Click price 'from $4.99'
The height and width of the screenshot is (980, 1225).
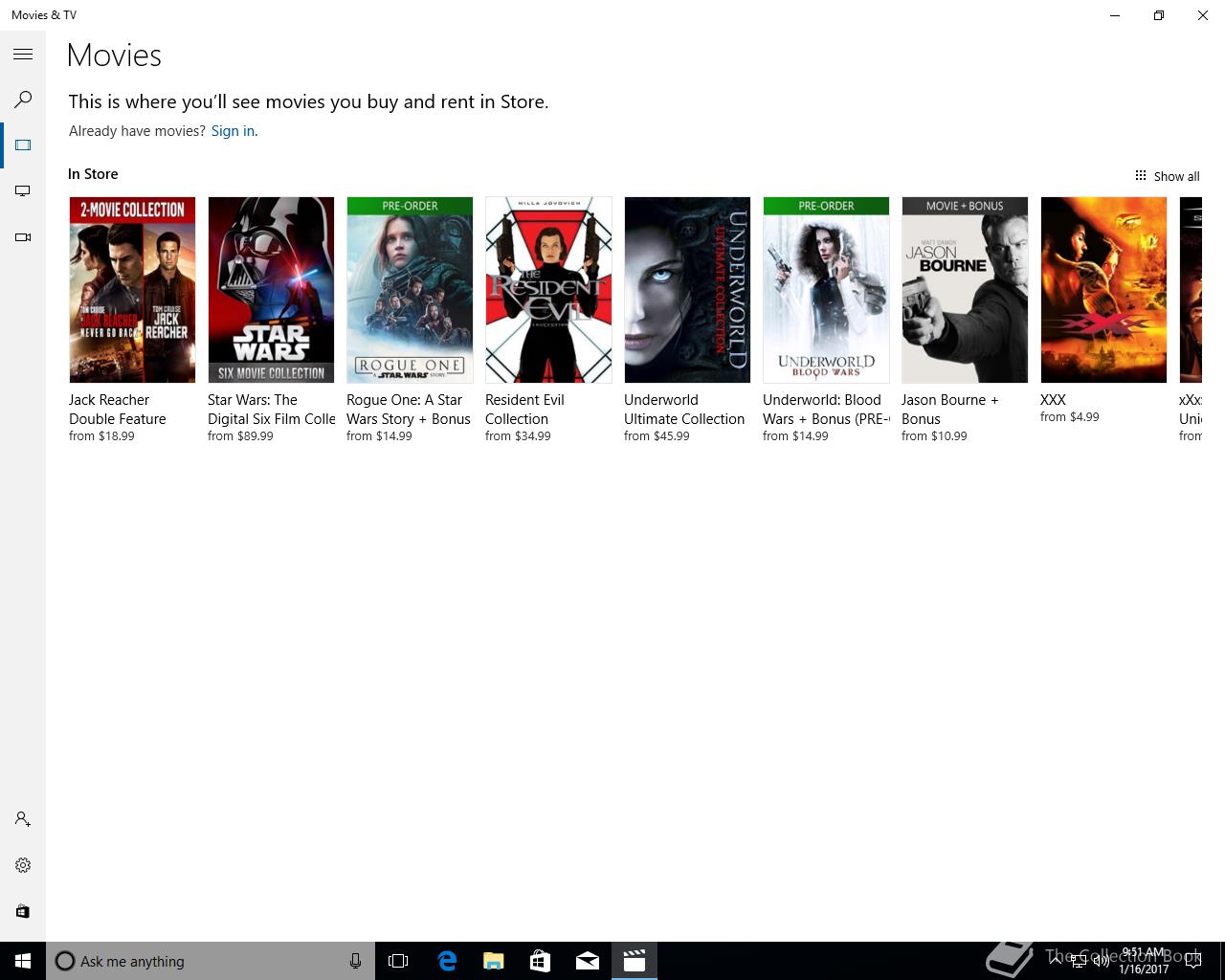pos(1070,417)
